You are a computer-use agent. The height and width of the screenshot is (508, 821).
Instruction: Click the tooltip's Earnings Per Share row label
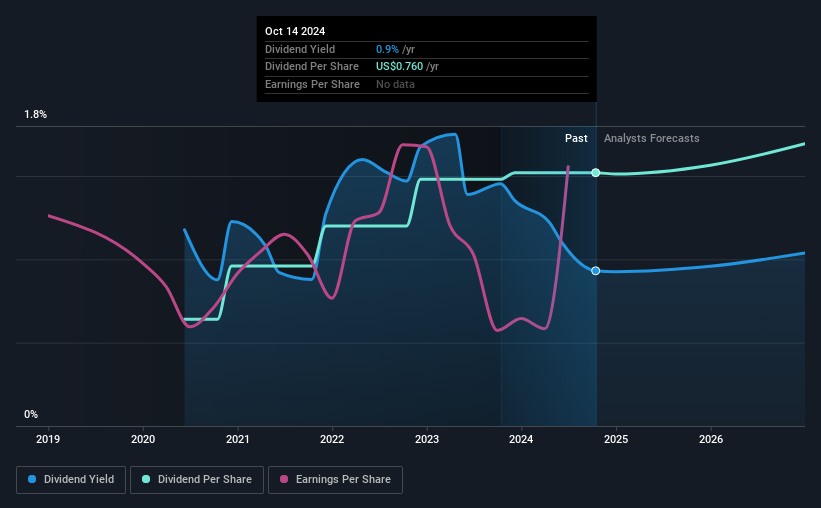point(313,84)
